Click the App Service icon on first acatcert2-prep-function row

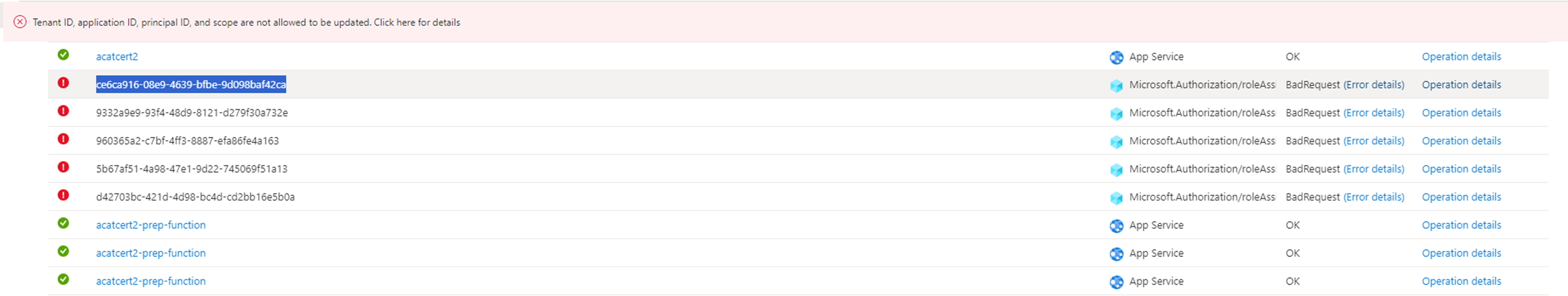click(x=1116, y=225)
